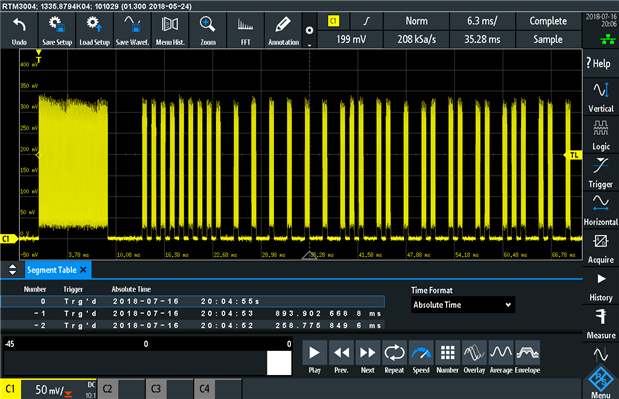Select the Segment Table tab
Viewport: 619px width, 399px height.
click(52, 270)
